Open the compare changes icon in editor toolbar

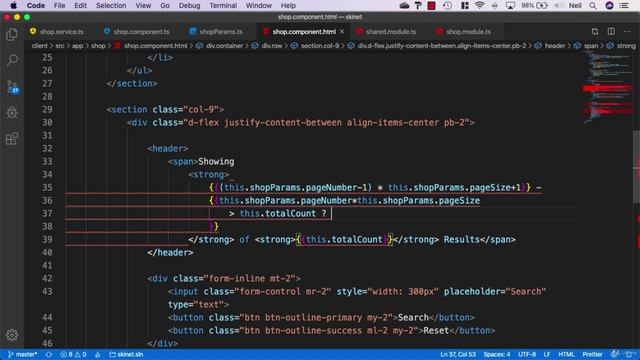[x=595, y=31]
